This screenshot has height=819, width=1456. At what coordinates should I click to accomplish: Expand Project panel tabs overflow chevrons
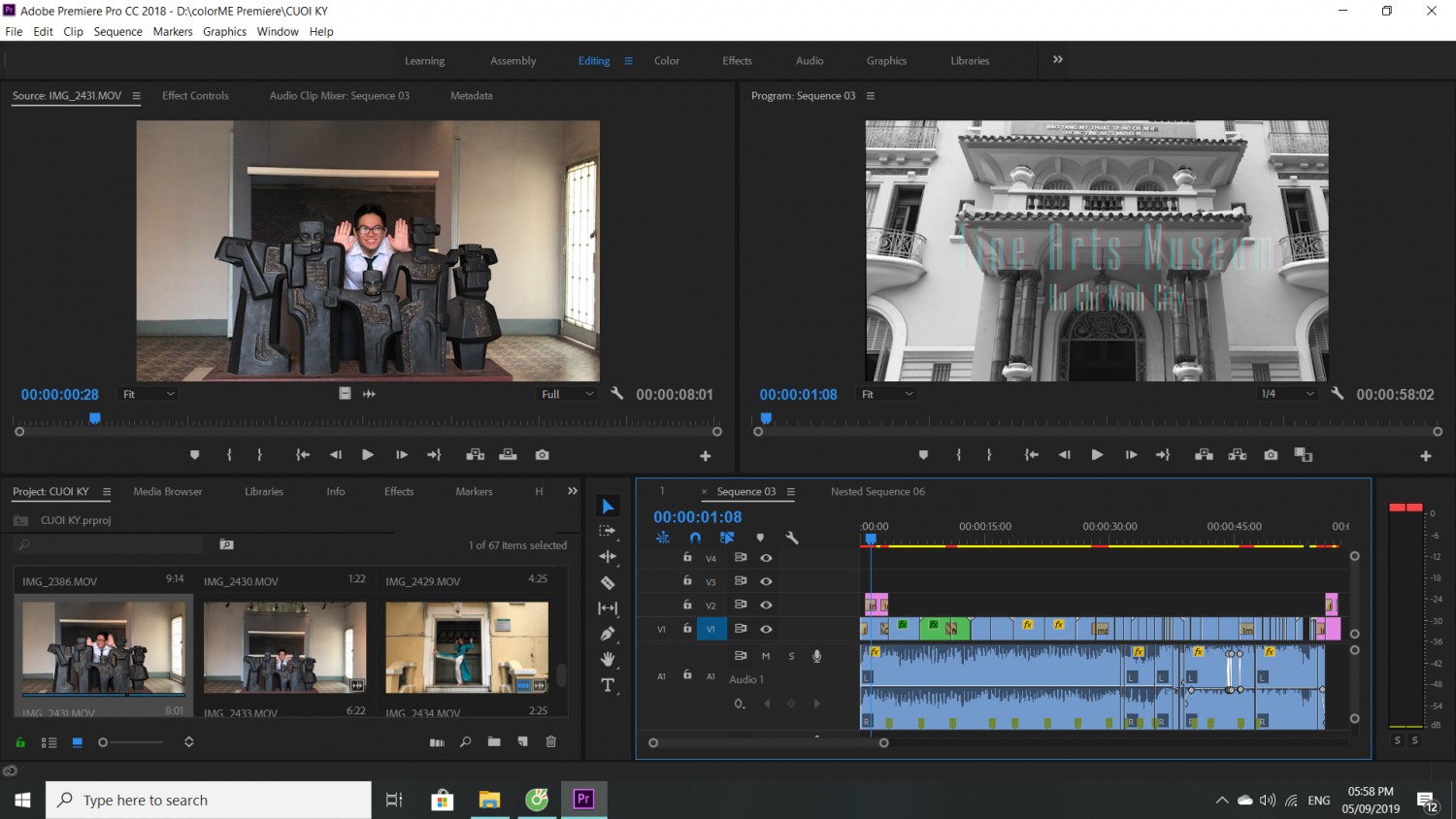coord(573,491)
